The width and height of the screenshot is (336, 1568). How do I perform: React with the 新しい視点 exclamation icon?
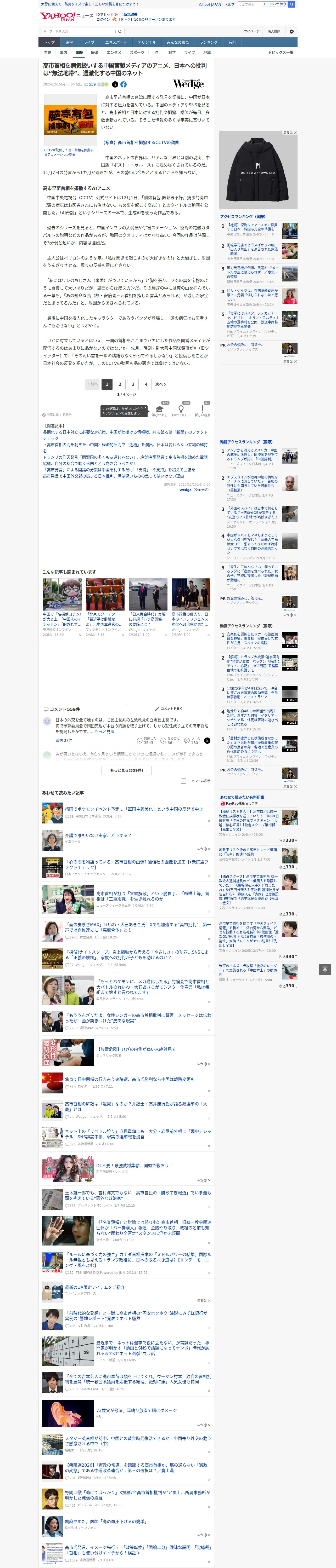[x=203, y=408]
